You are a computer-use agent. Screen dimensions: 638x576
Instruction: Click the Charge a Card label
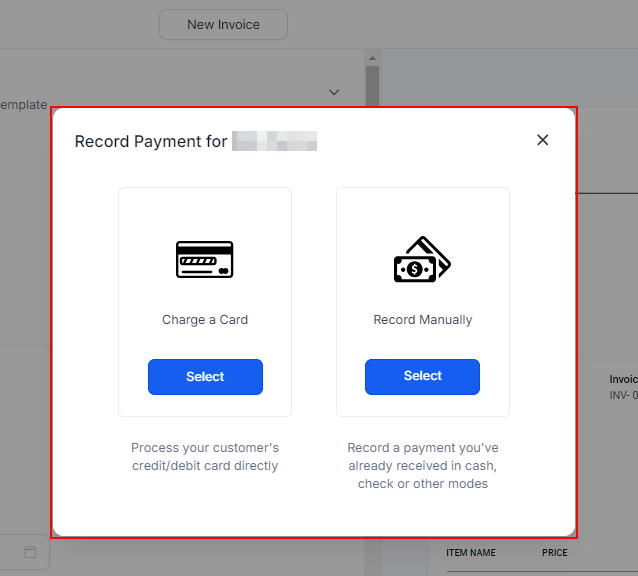pyautogui.click(x=205, y=320)
